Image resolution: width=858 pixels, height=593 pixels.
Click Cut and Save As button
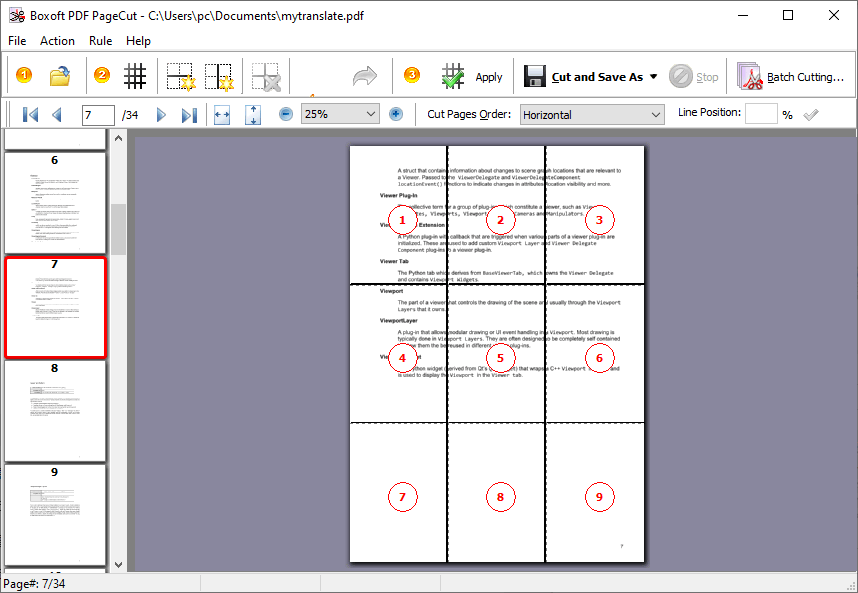click(x=583, y=77)
